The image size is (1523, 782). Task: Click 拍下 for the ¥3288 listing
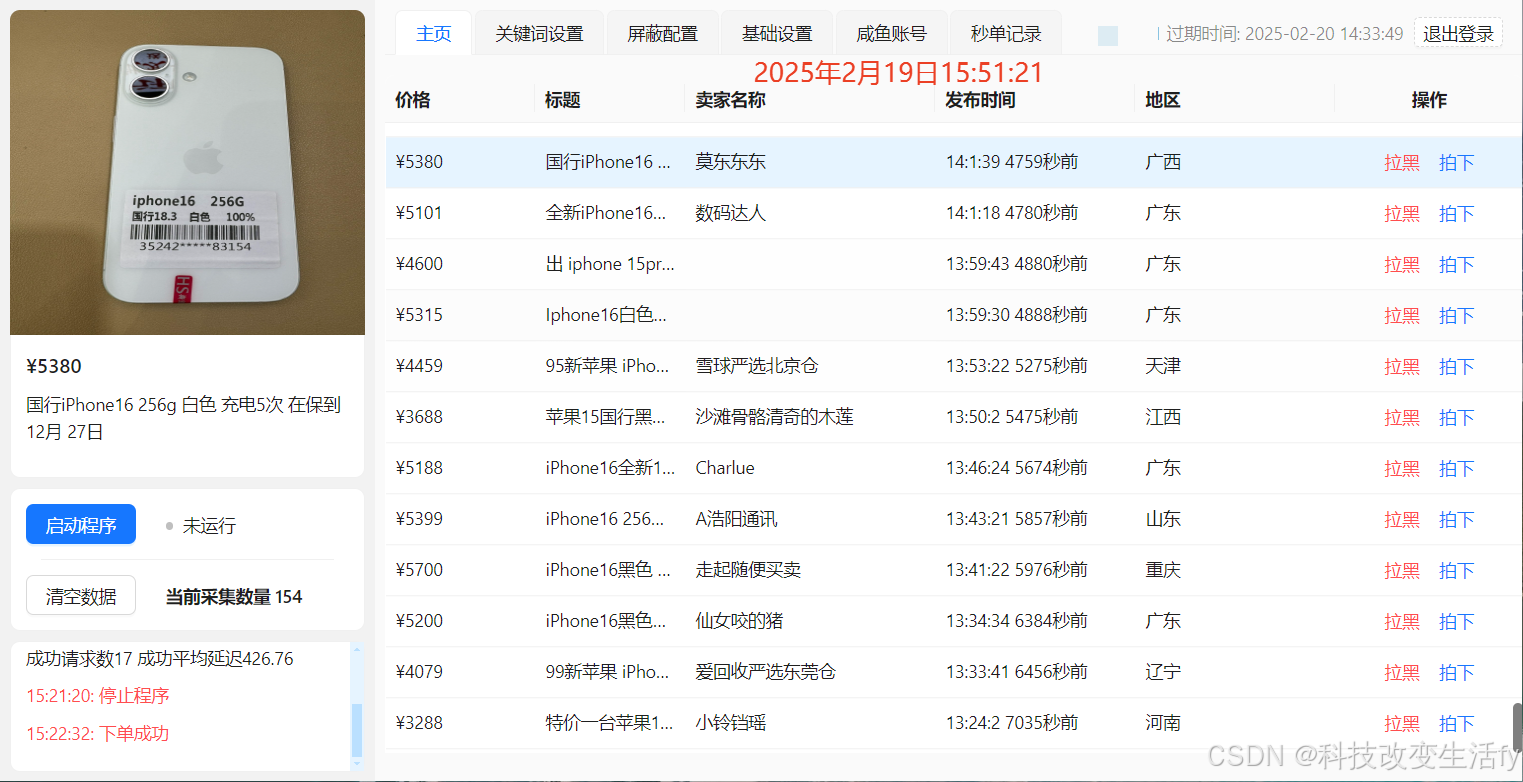(x=1457, y=723)
